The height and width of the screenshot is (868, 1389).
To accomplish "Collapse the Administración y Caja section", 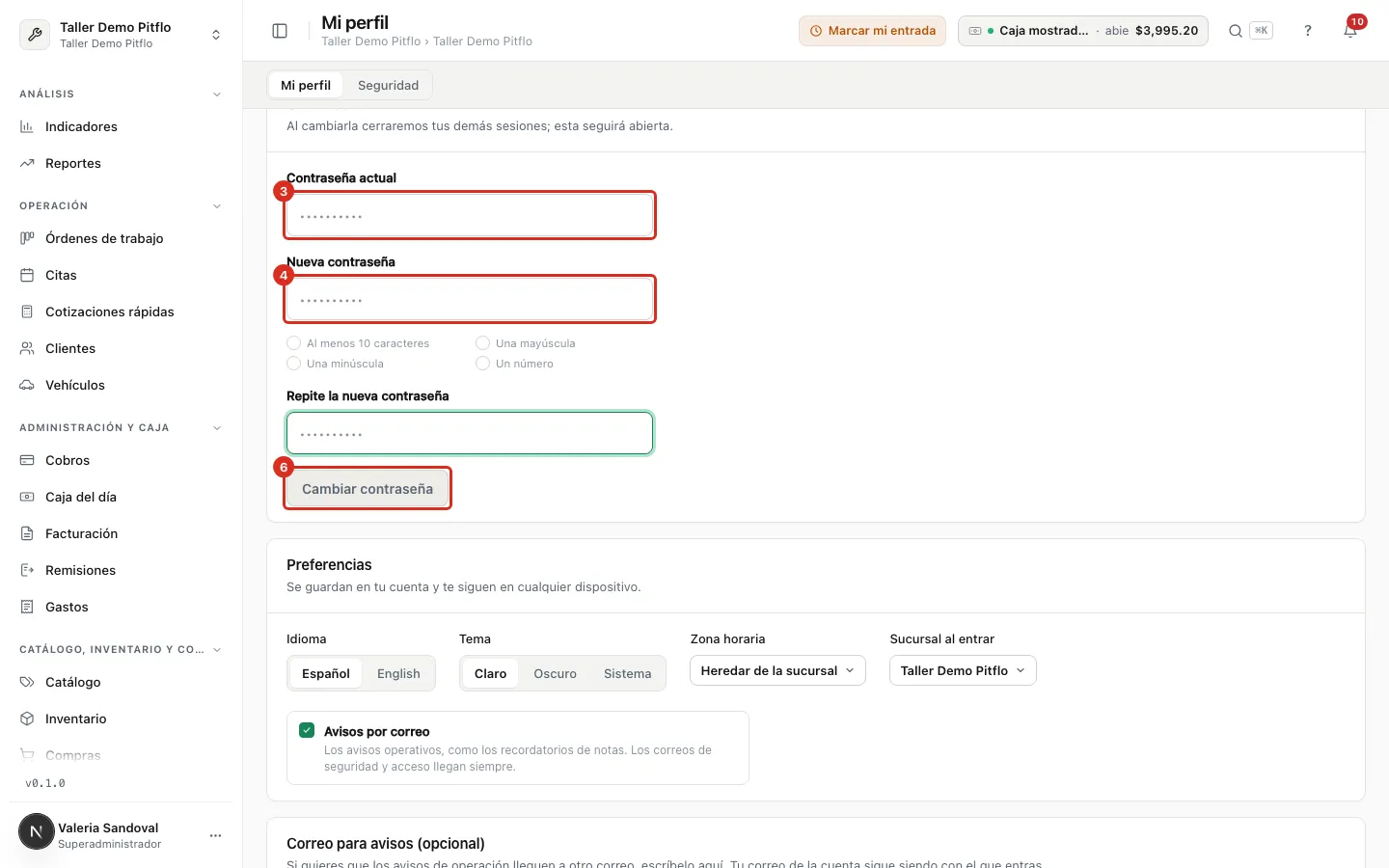I will [x=217, y=428].
